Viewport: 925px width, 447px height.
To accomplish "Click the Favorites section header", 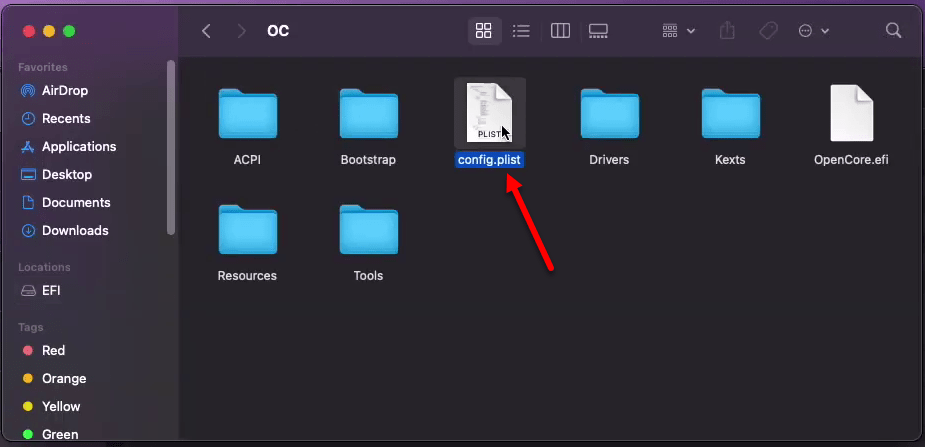I will 42,67.
